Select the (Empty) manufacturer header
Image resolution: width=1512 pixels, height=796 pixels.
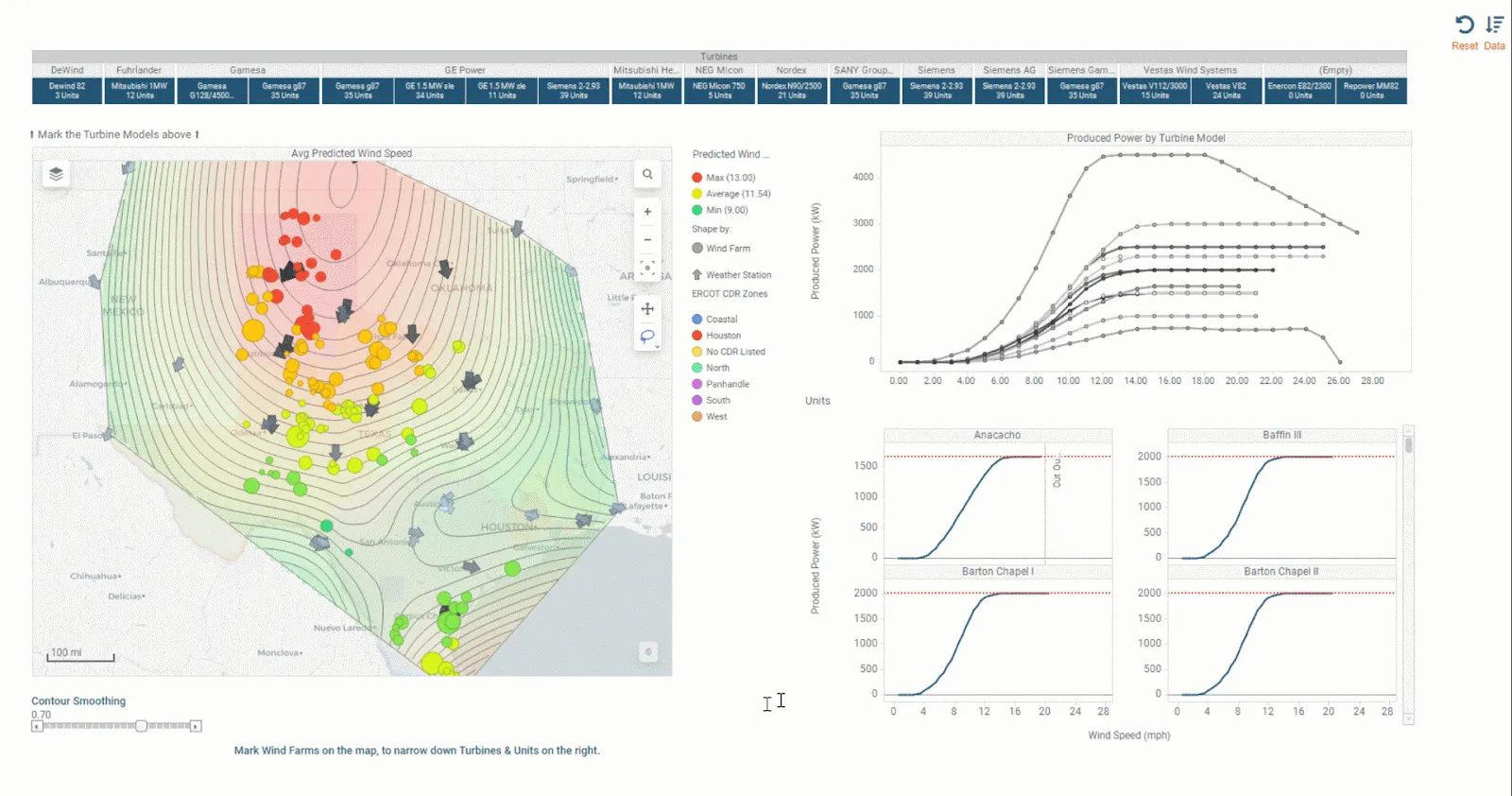pos(1335,70)
